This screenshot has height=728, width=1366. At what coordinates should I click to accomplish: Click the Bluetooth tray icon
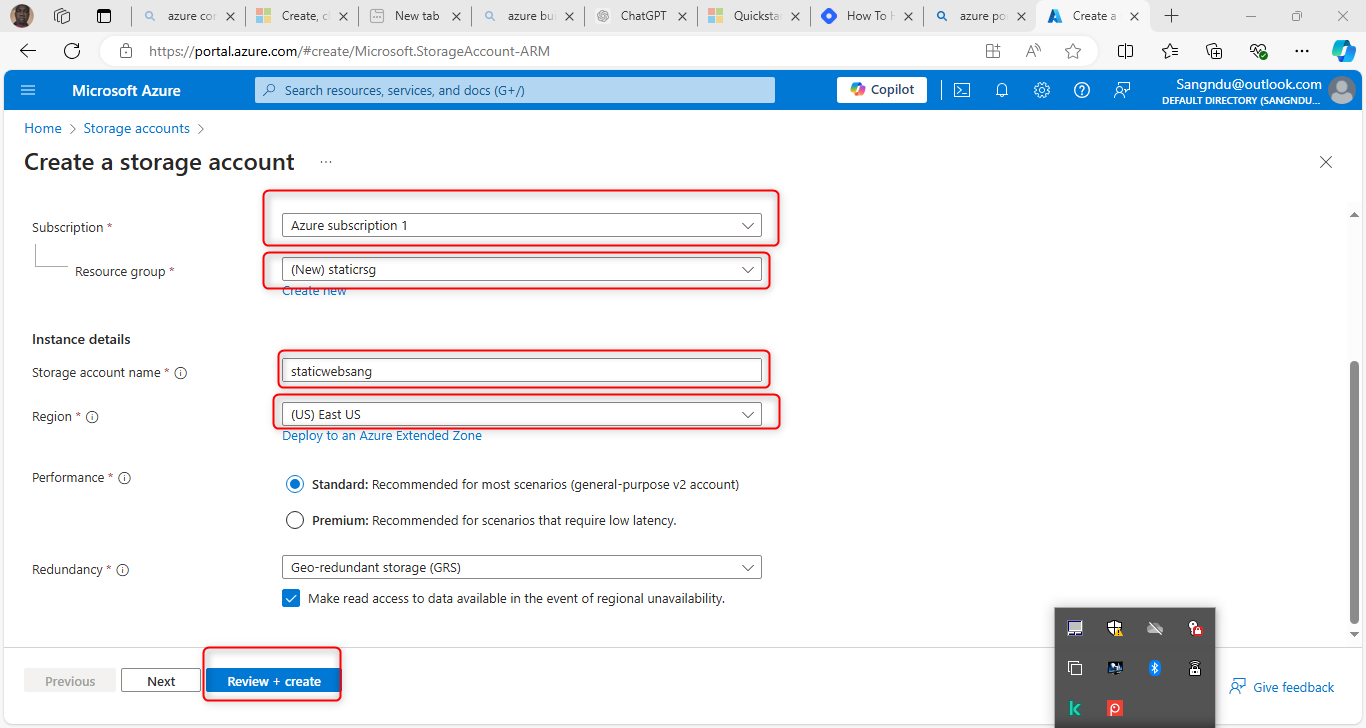click(1154, 668)
